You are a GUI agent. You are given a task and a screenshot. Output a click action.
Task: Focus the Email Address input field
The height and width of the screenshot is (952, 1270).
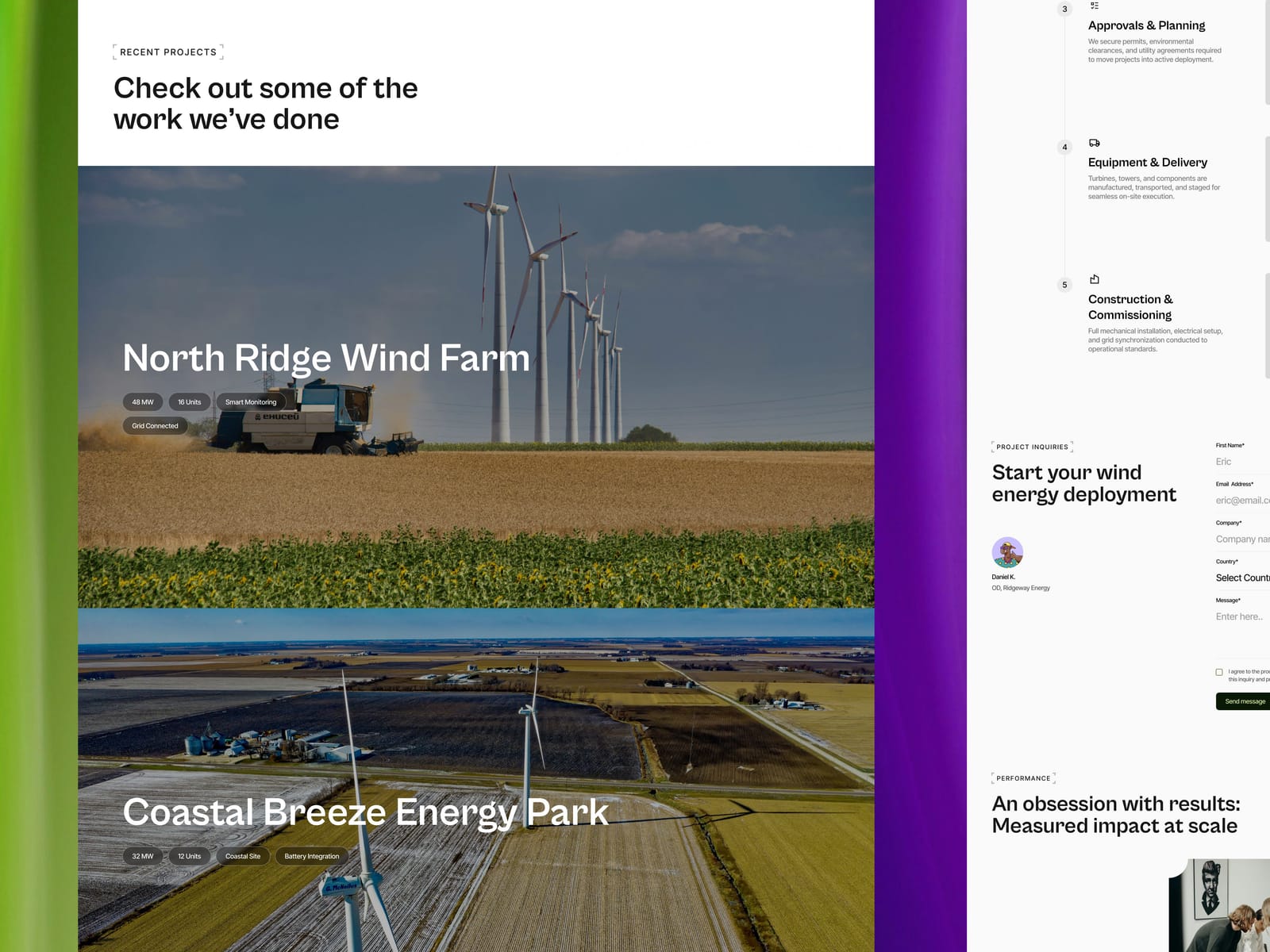[x=1242, y=500]
